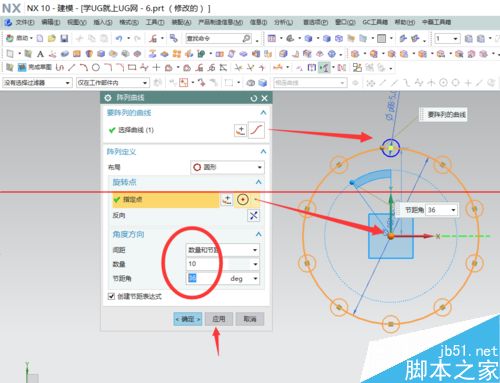Image resolution: width=500 pixels, height=383 pixels.
Task: Open the 视图(V) menu
Action: click(x=77, y=22)
